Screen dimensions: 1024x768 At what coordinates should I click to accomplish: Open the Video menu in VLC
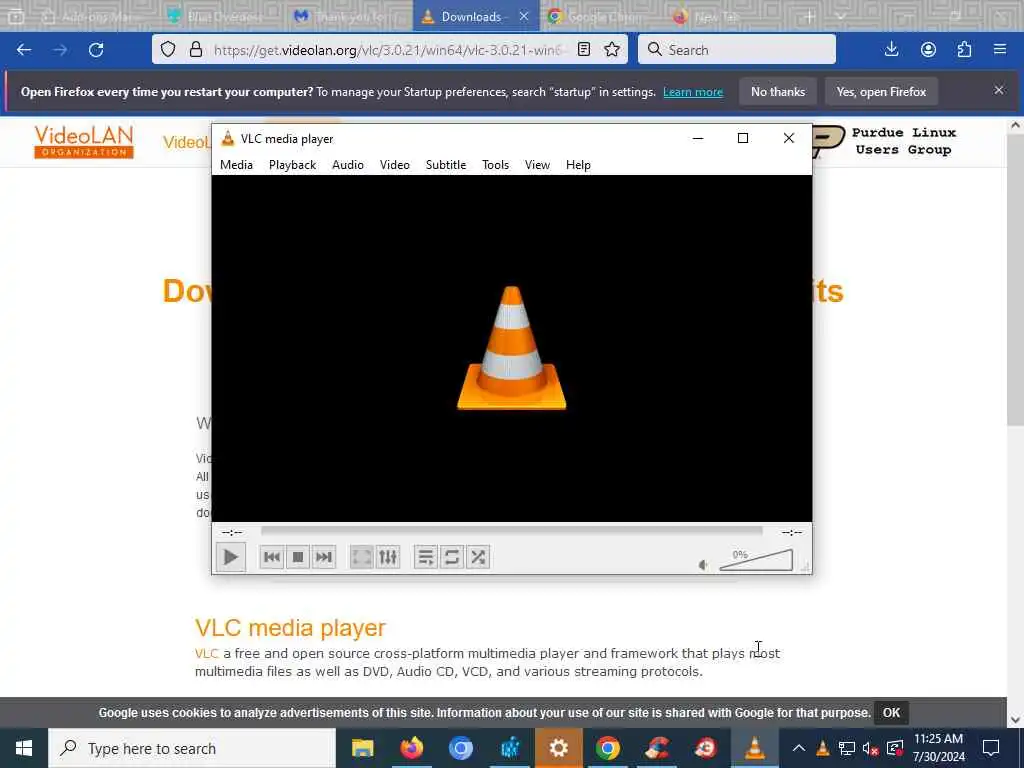click(395, 165)
